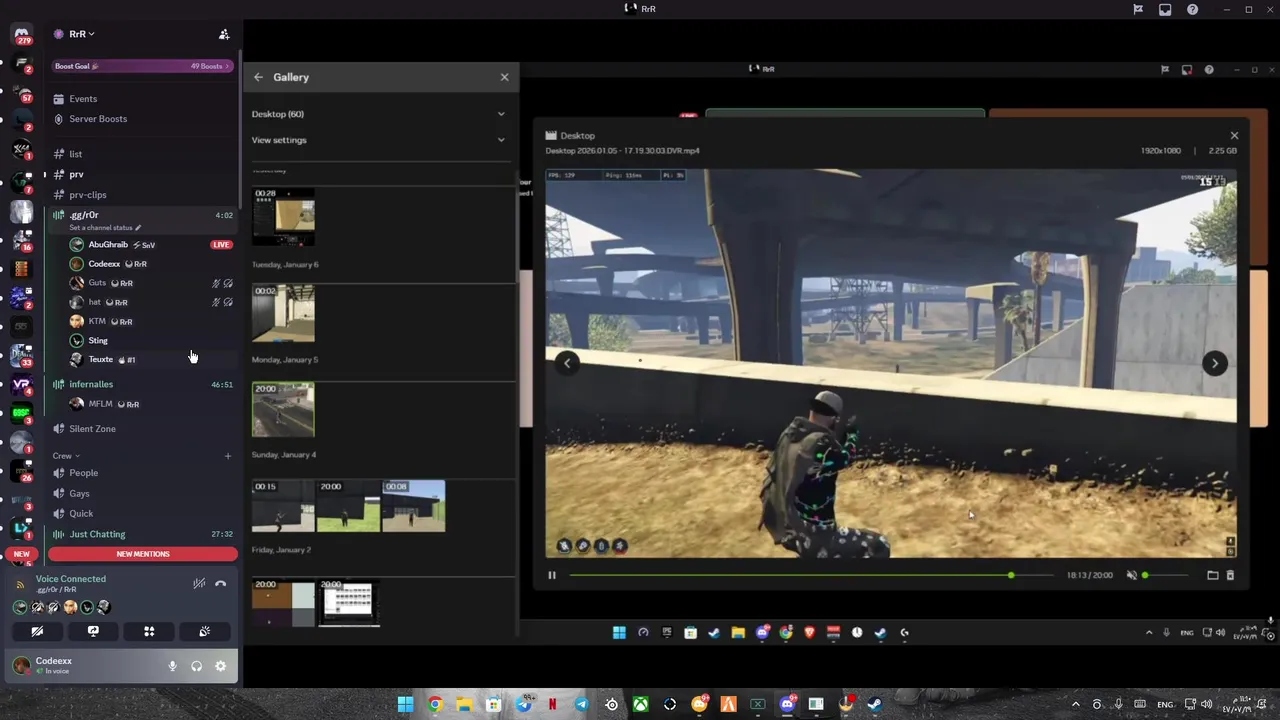This screenshot has width=1280, height=720.
Task: Join the Silent Zone voice channel
Action: coord(142,429)
